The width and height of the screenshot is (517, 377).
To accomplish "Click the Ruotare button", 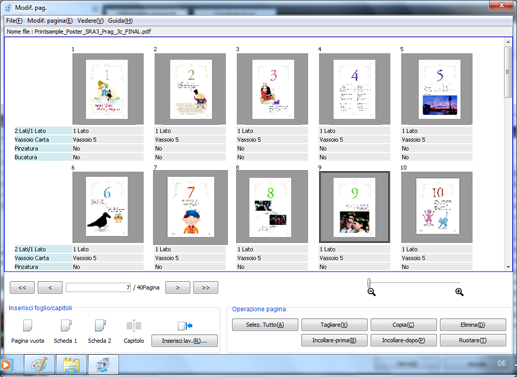I will (473, 340).
